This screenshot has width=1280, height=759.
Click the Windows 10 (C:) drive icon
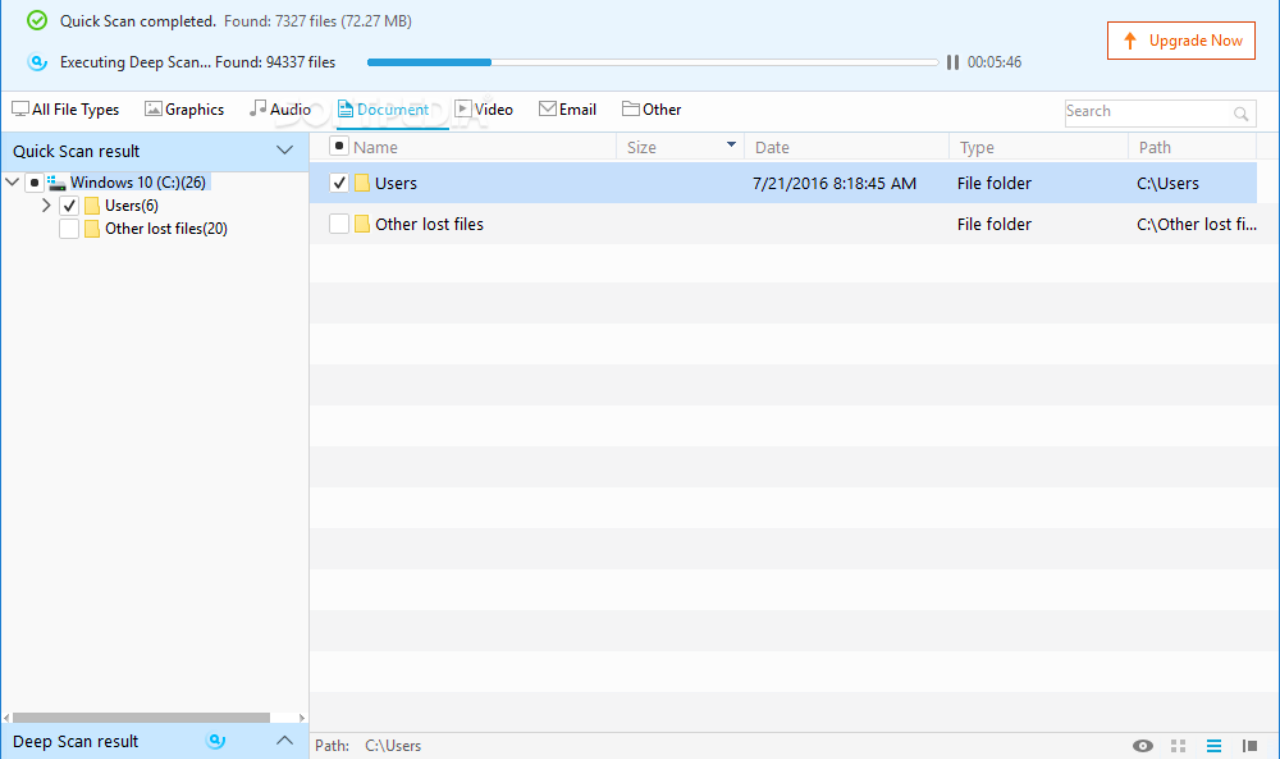(x=56, y=183)
